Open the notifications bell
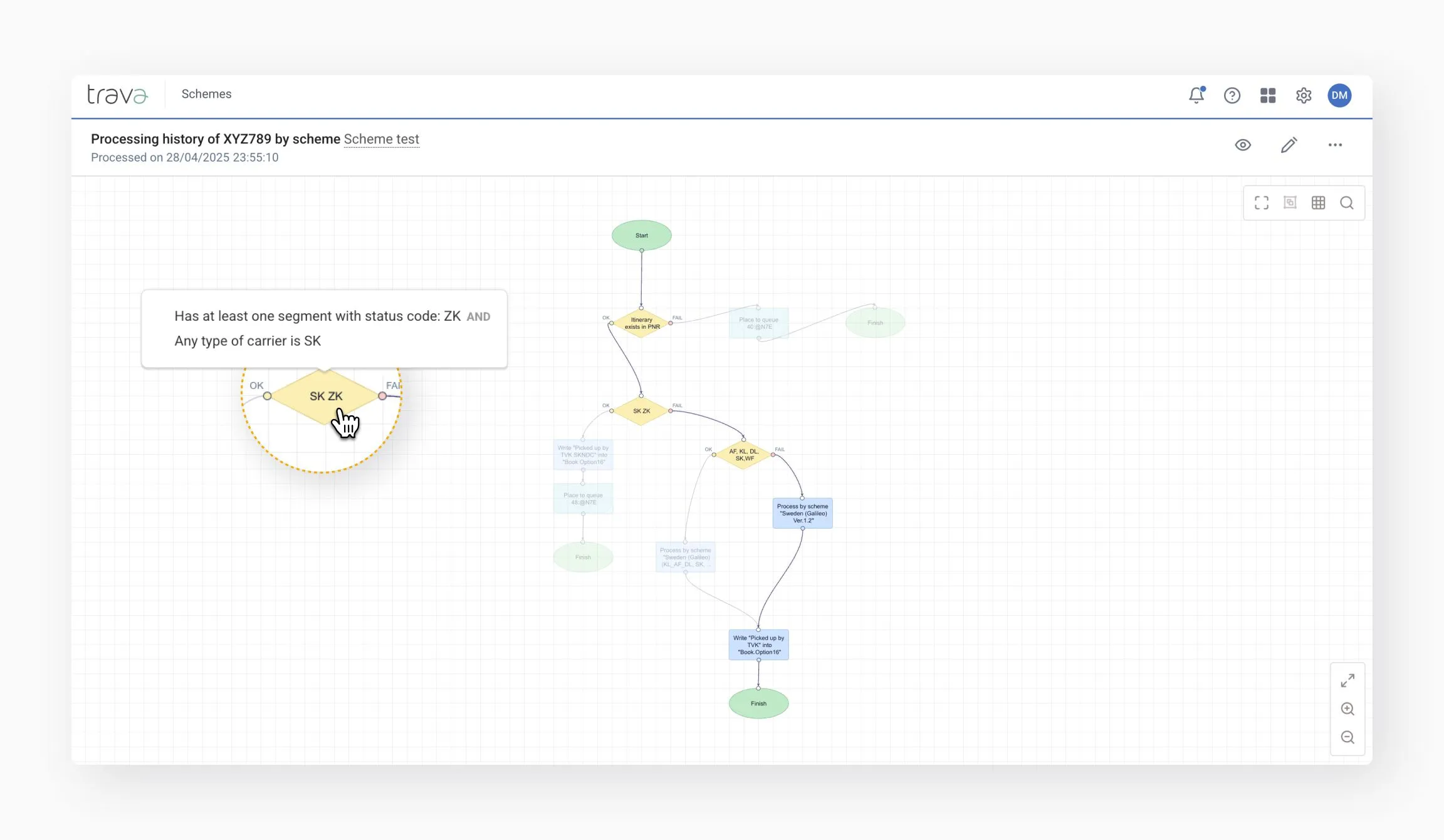Viewport: 1444px width, 840px height. click(x=1196, y=95)
